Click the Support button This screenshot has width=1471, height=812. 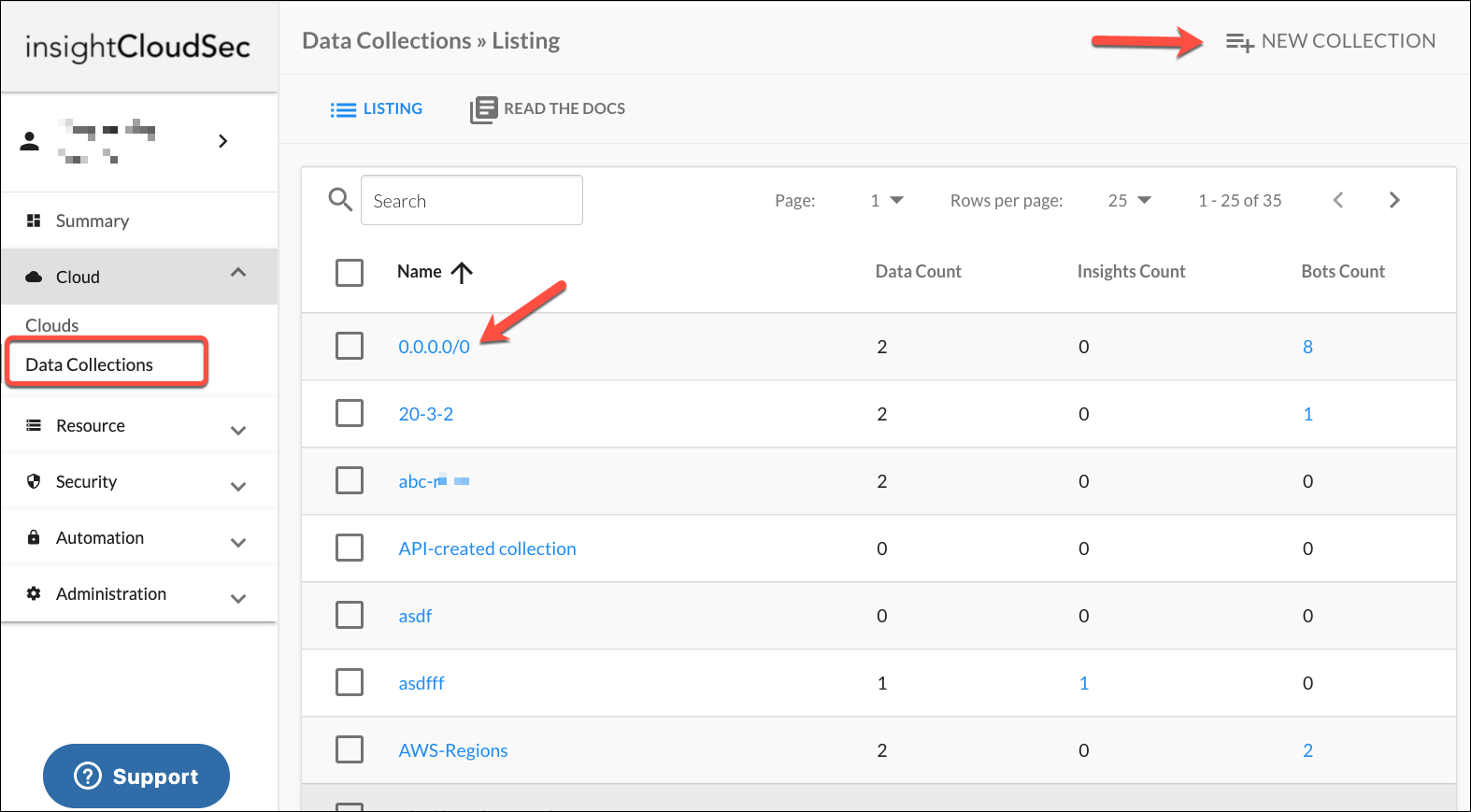pyautogui.click(x=136, y=776)
